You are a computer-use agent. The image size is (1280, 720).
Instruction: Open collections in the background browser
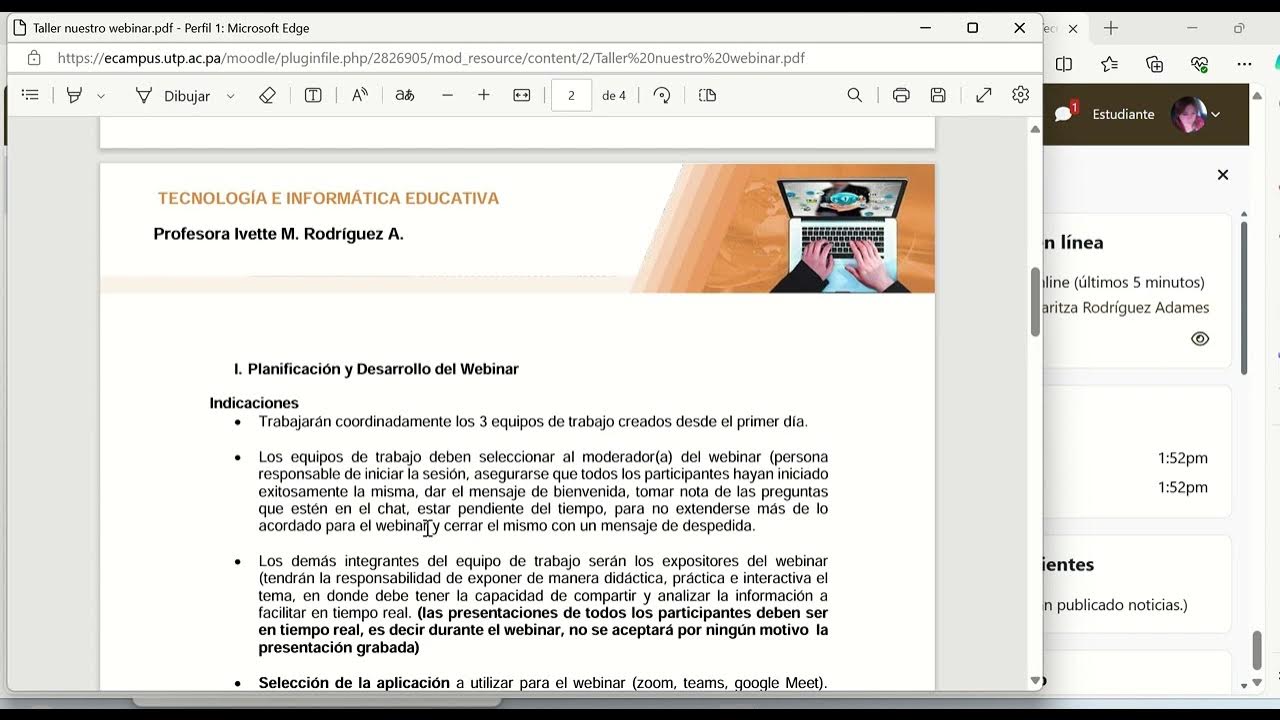pyautogui.click(x=1155, y=64)
